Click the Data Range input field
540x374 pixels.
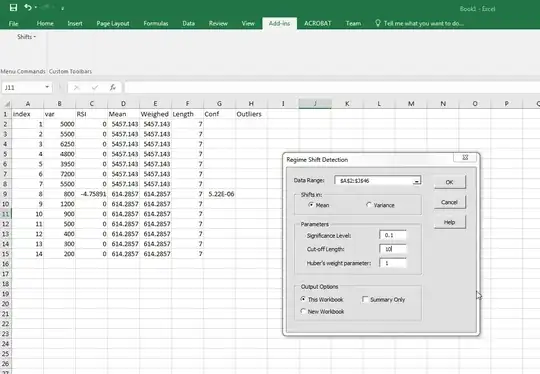(374, 180)
